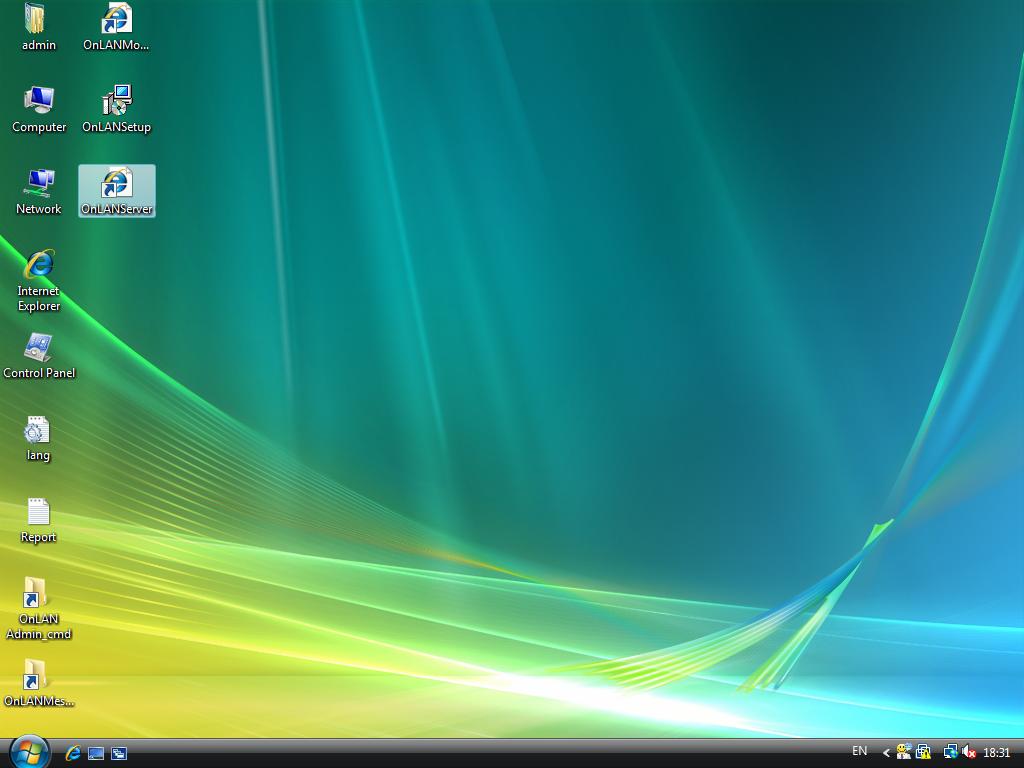The image size is (1024, 768).
Task: Click Show Desktop in Quick Launch
Action: [96, 753]
